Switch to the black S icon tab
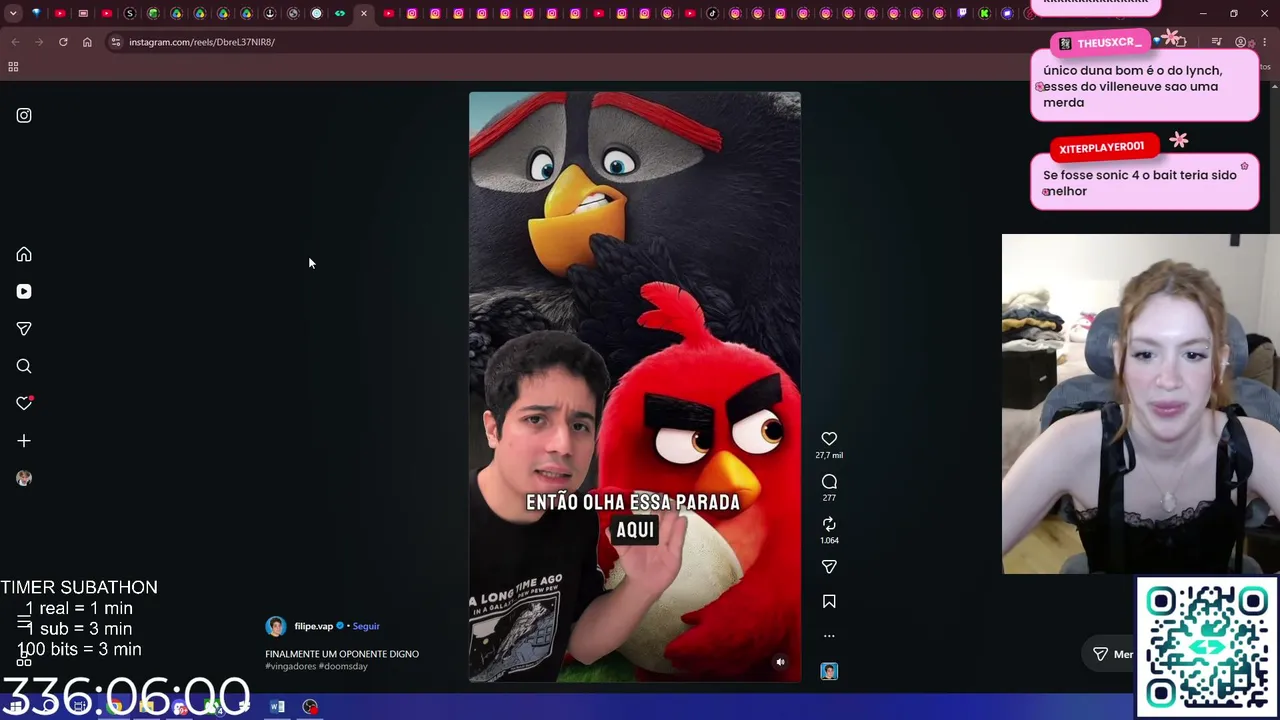This screenshot has height=720, width=1280. click(130, 13)
